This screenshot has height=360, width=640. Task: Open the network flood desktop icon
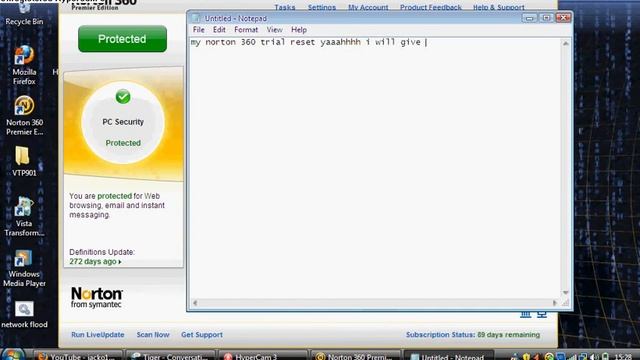pos(24,315)
